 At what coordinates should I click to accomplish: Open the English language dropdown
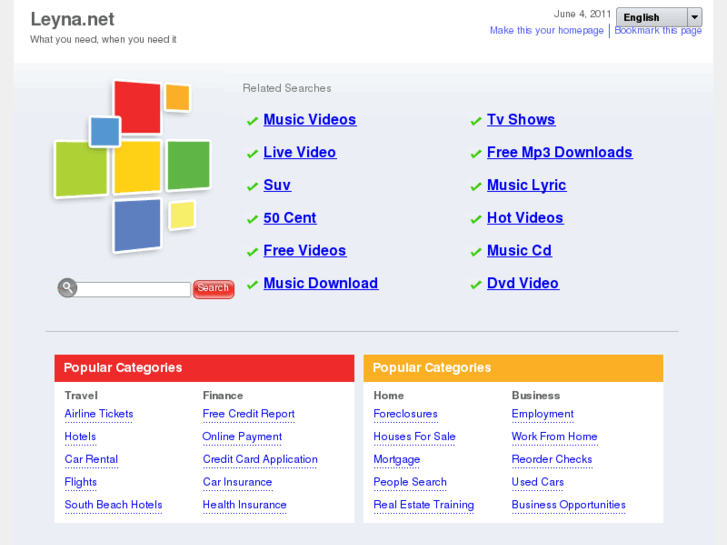click(659, 17)
